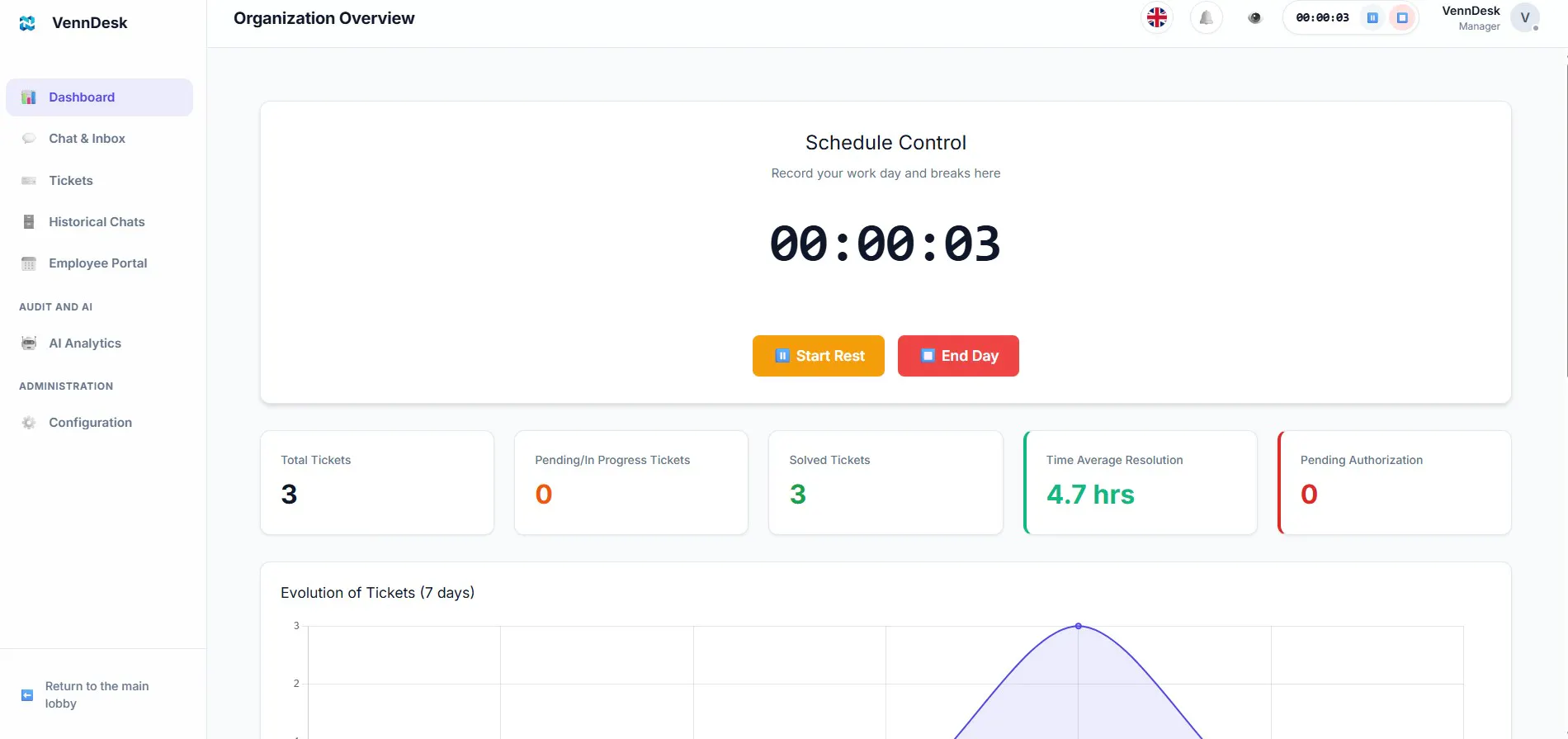Open the Tickets section

coord(99,181)
